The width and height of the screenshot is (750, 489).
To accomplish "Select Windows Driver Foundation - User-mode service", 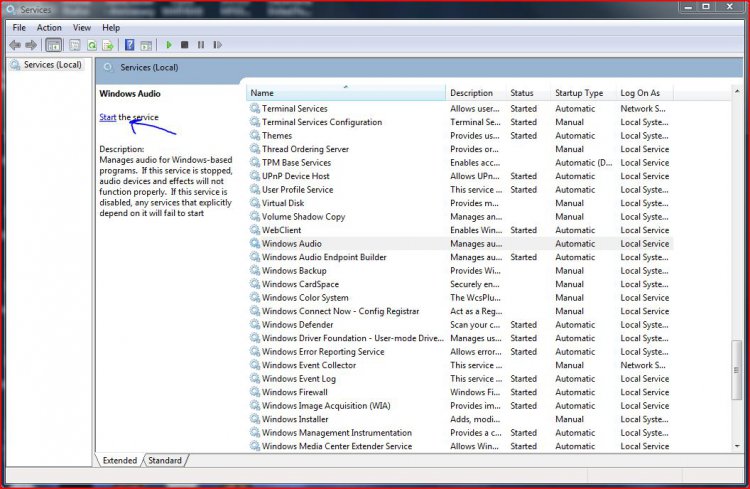I will point(460,338).
